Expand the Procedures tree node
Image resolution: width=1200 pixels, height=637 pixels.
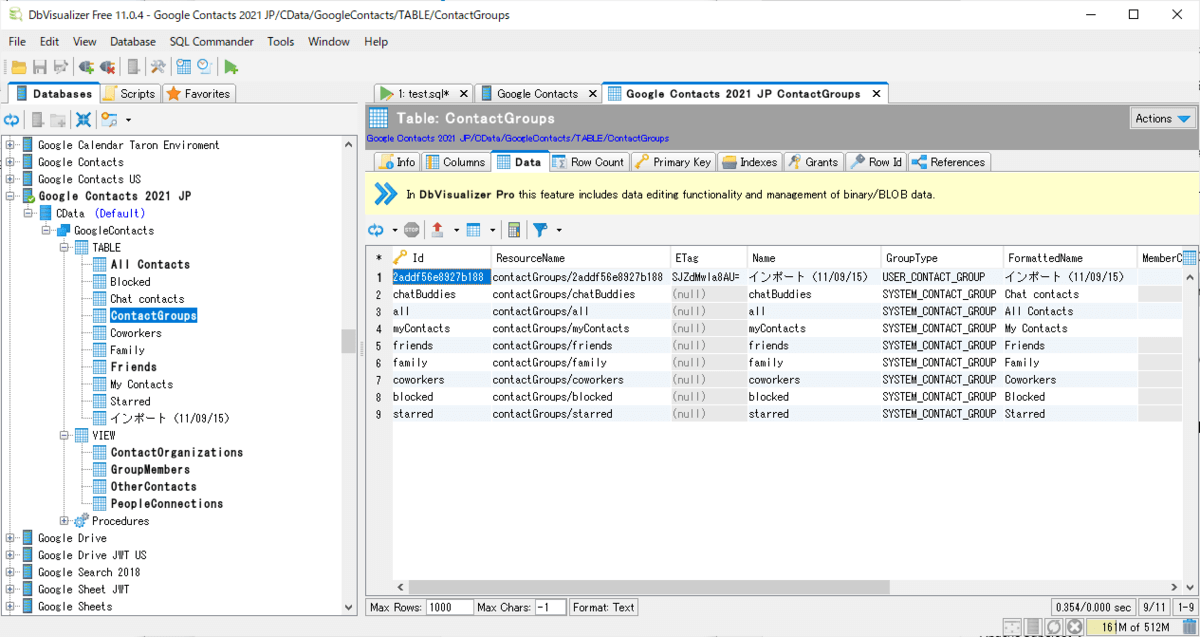pyautogui.click(x=65, y=521)
